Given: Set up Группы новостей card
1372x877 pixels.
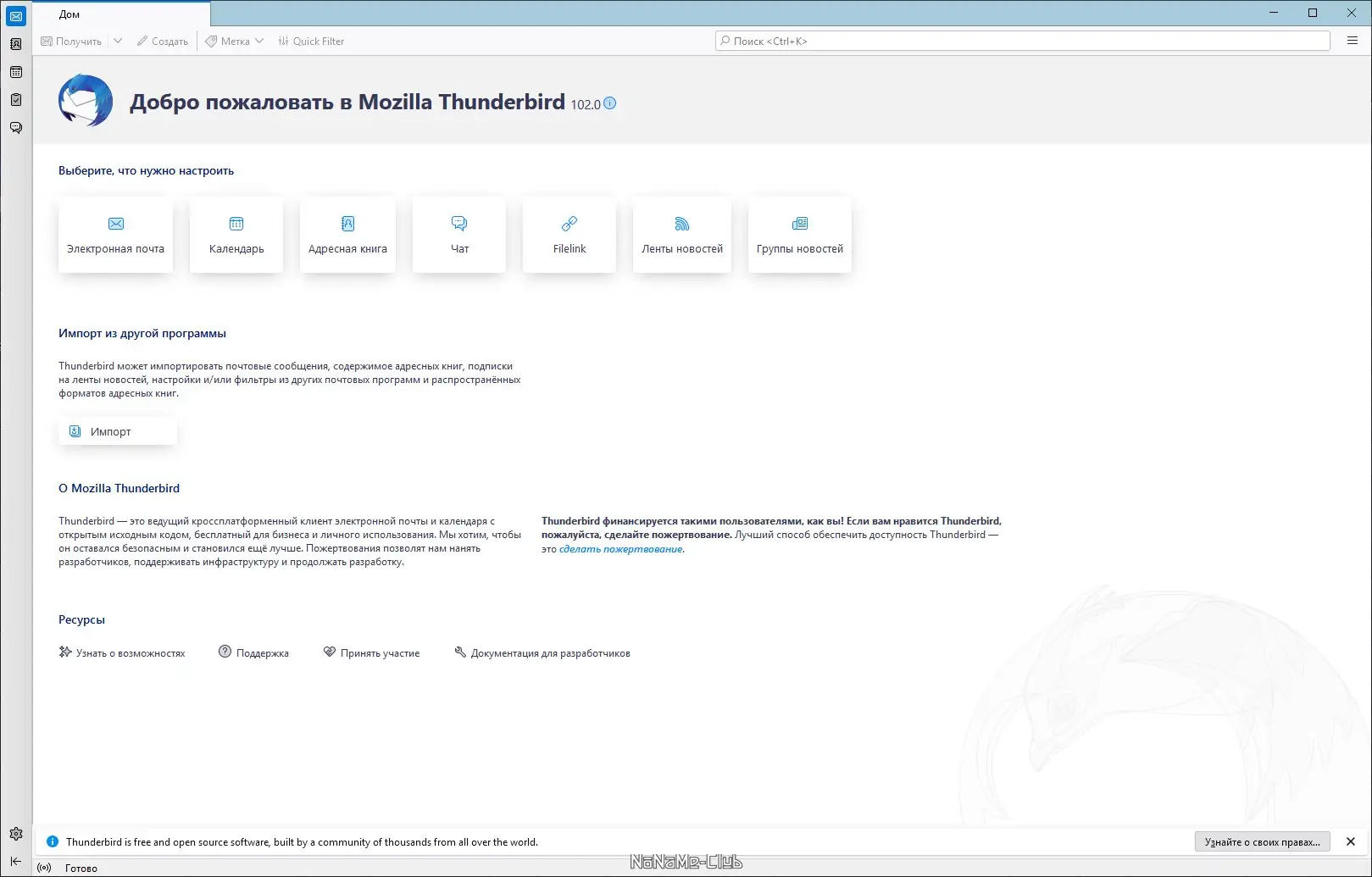Looking at the screenshot, I should 800,235.
